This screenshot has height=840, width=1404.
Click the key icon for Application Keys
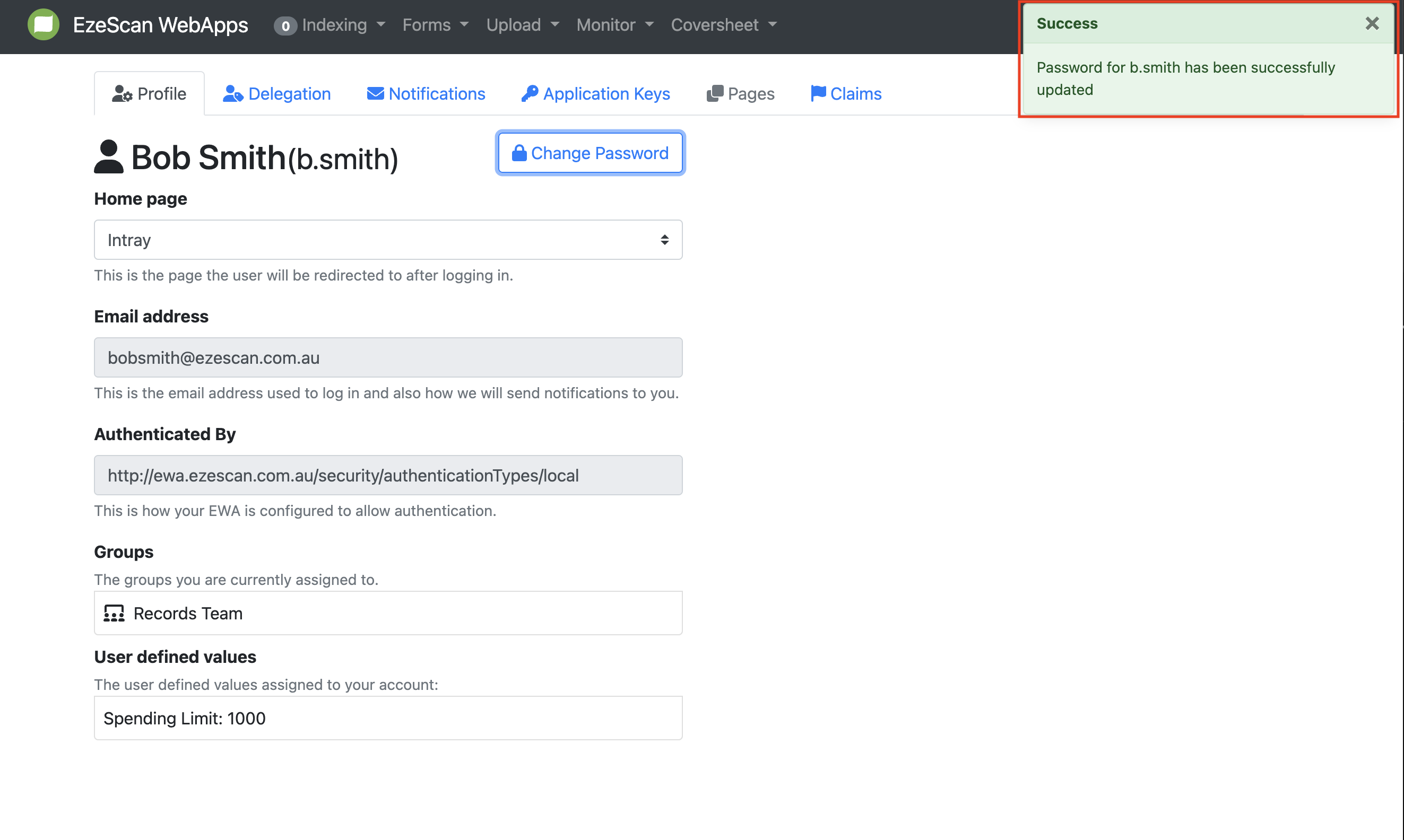tap(530, 93)
